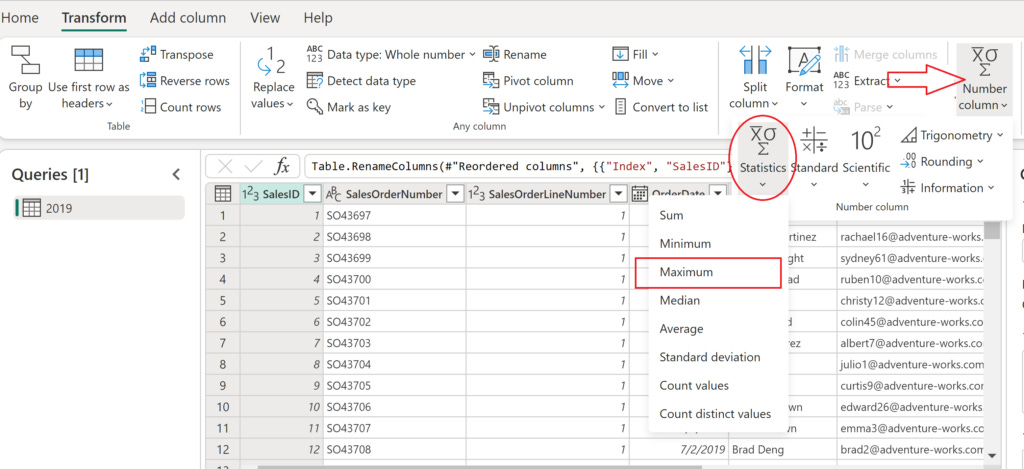1024x469 pixels.
Task: Select the Transform tab
Action: coord(94,18)
